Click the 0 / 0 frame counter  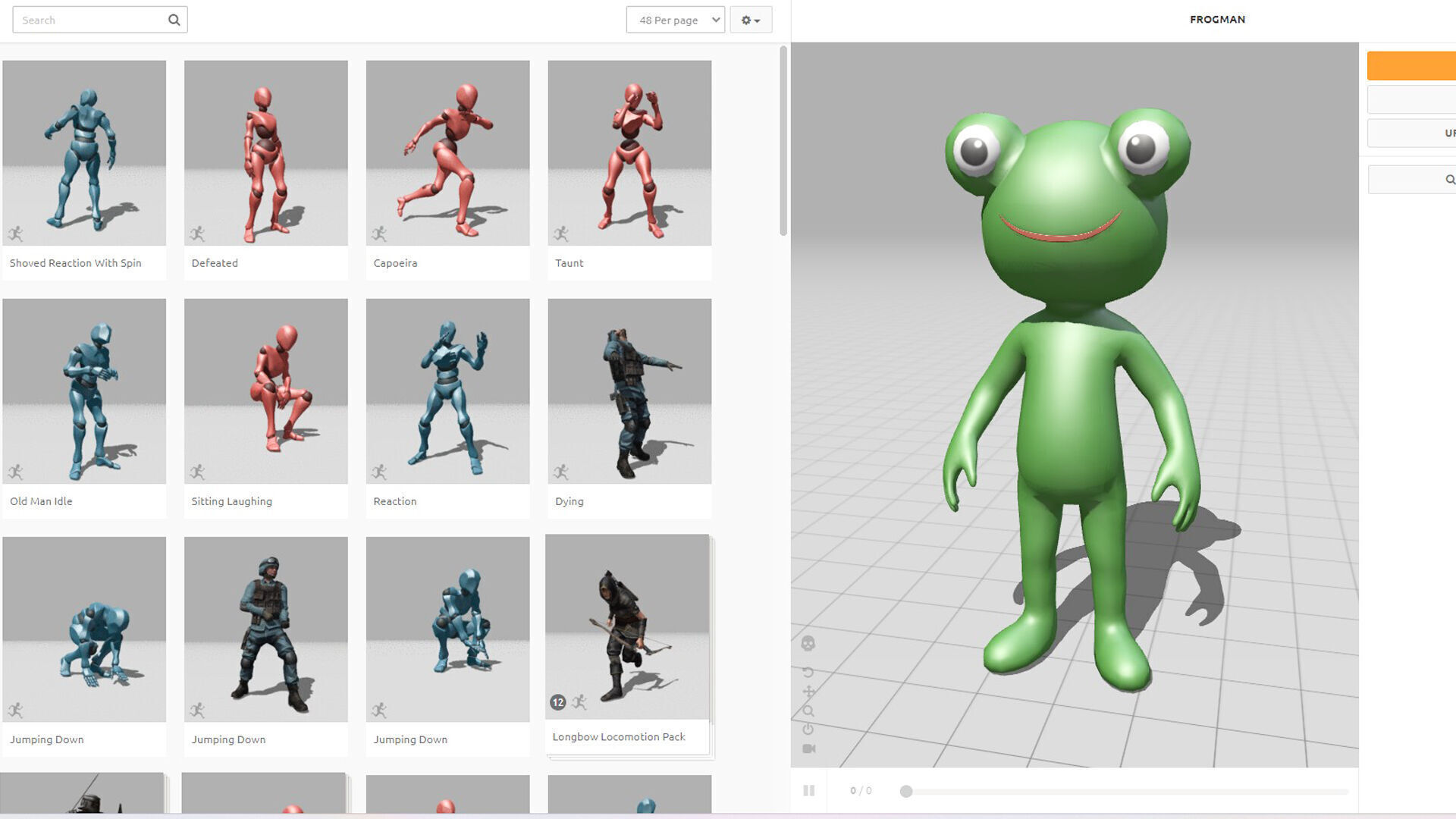(x=861, y=791)
